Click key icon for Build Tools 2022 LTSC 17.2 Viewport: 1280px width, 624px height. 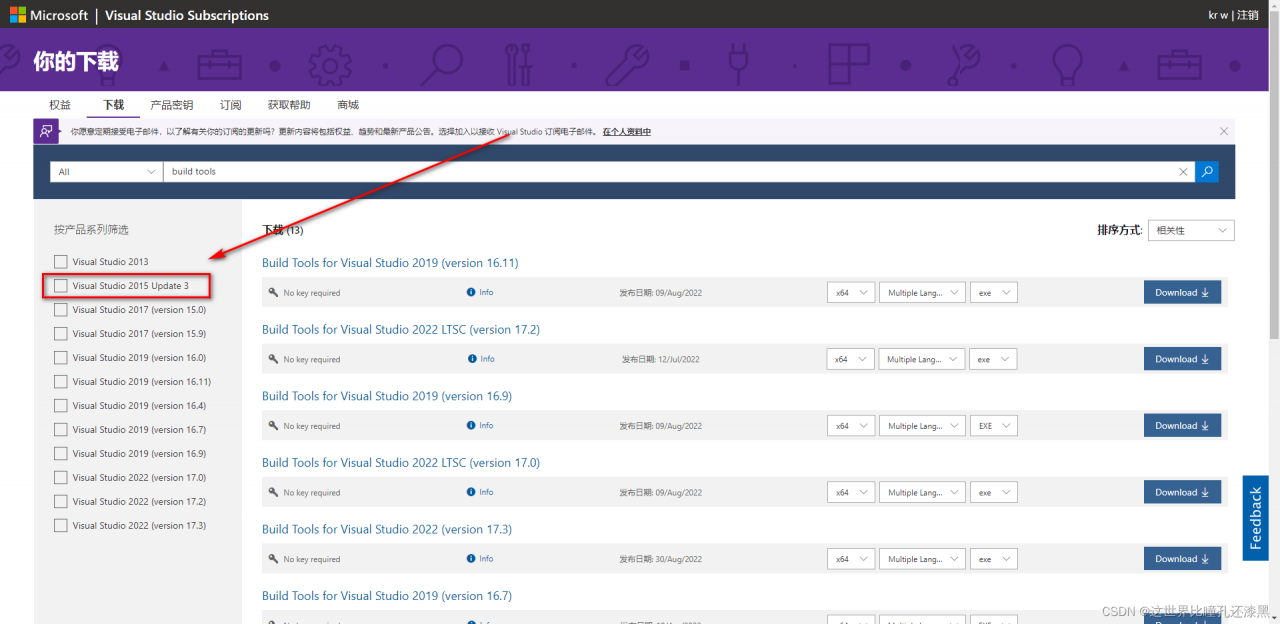[273, 359]
